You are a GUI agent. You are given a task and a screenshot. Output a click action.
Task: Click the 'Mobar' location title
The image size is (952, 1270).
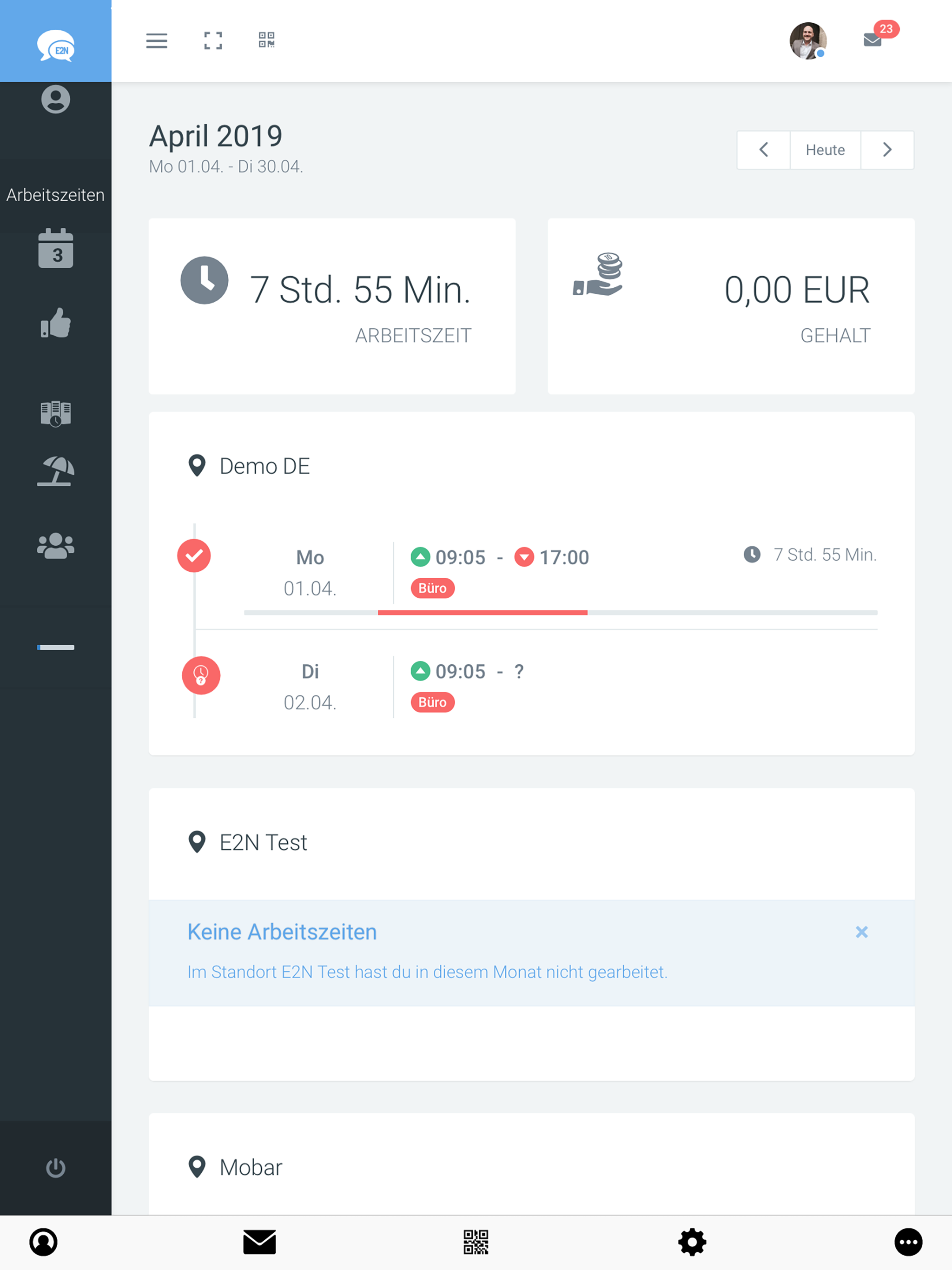pos(251,1167)
